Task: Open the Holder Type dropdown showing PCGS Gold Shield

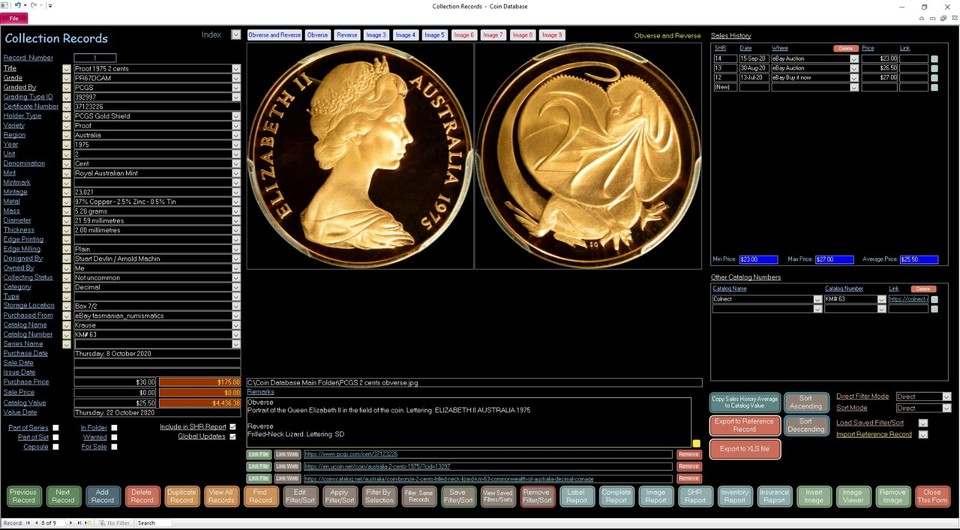Action: tap(236, 116)
